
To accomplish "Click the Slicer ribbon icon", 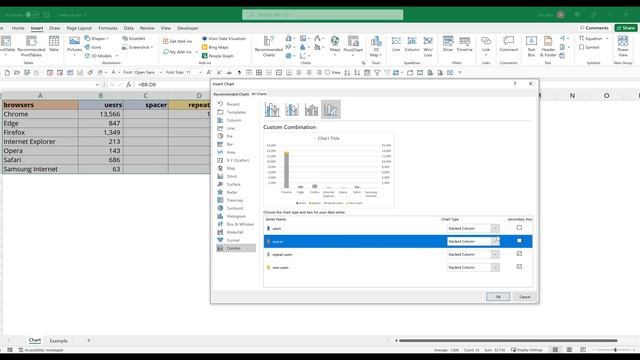I will pos(448,44).
